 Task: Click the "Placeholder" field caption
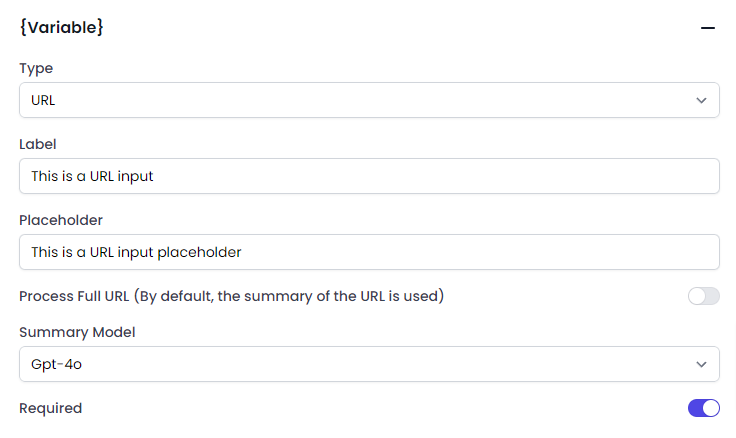click(x=61, y=220)
